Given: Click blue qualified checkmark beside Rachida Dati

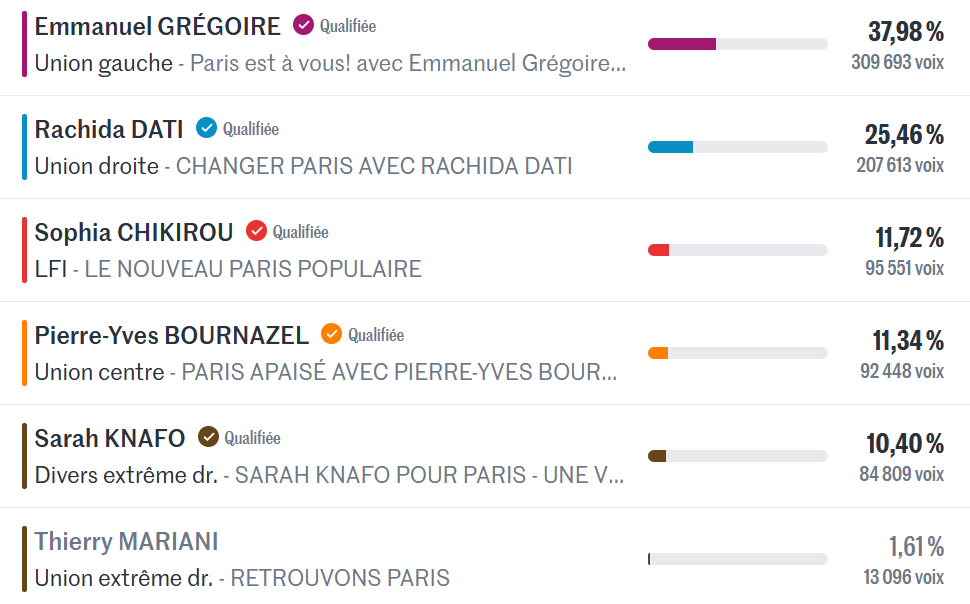Looking at the screenshot, I should pos(206,128).
